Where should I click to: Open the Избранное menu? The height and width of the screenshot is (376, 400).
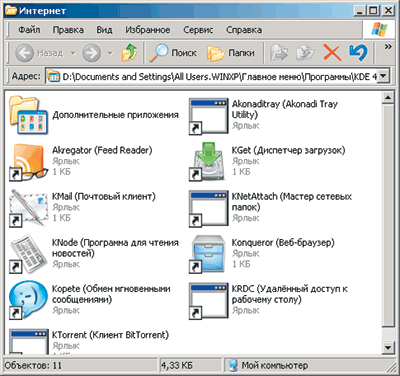point(148,30)
